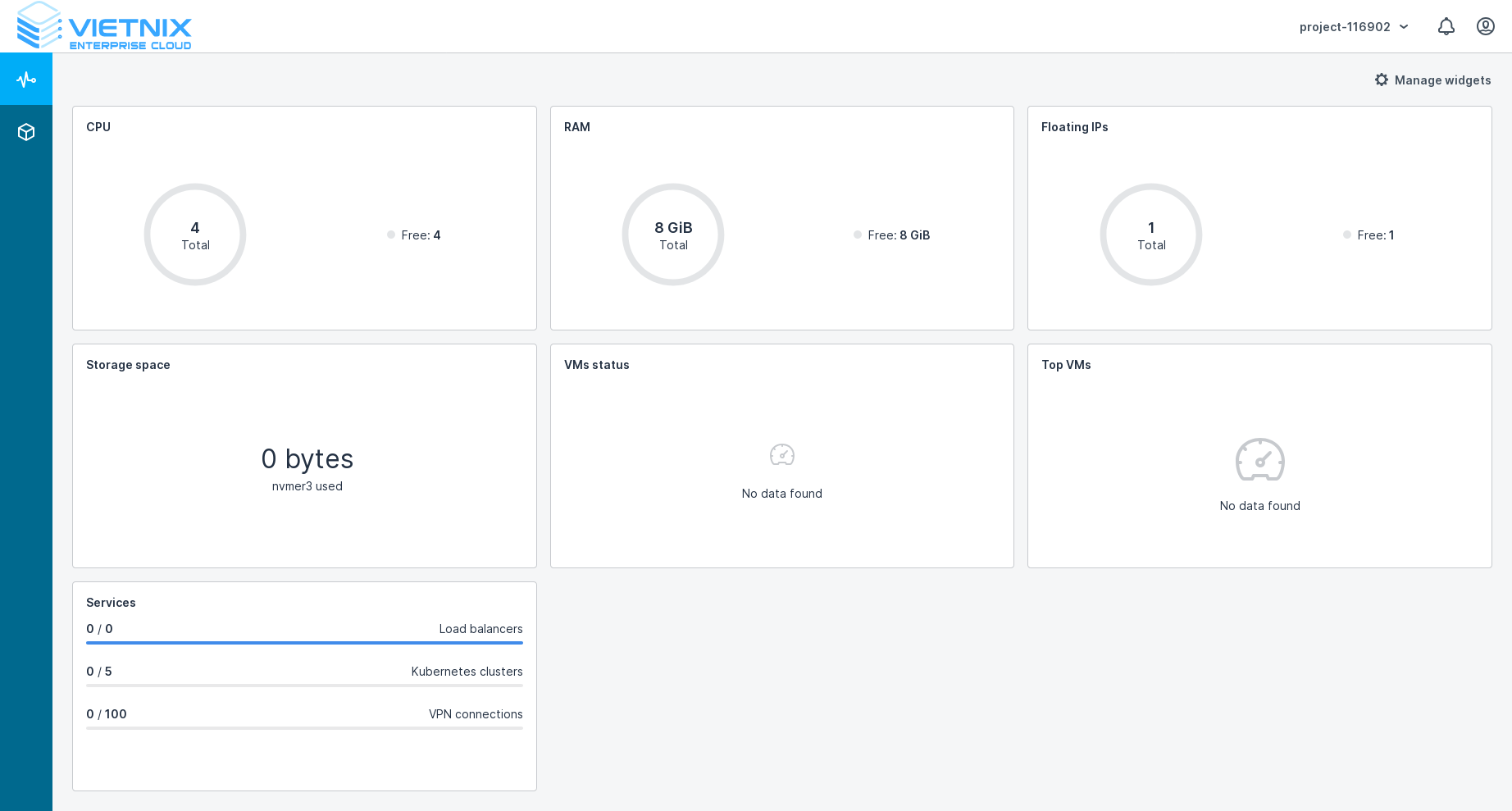Click the RAM 8 GiB donut chart
Screen dimensions: 1512x811
(673, 235)
